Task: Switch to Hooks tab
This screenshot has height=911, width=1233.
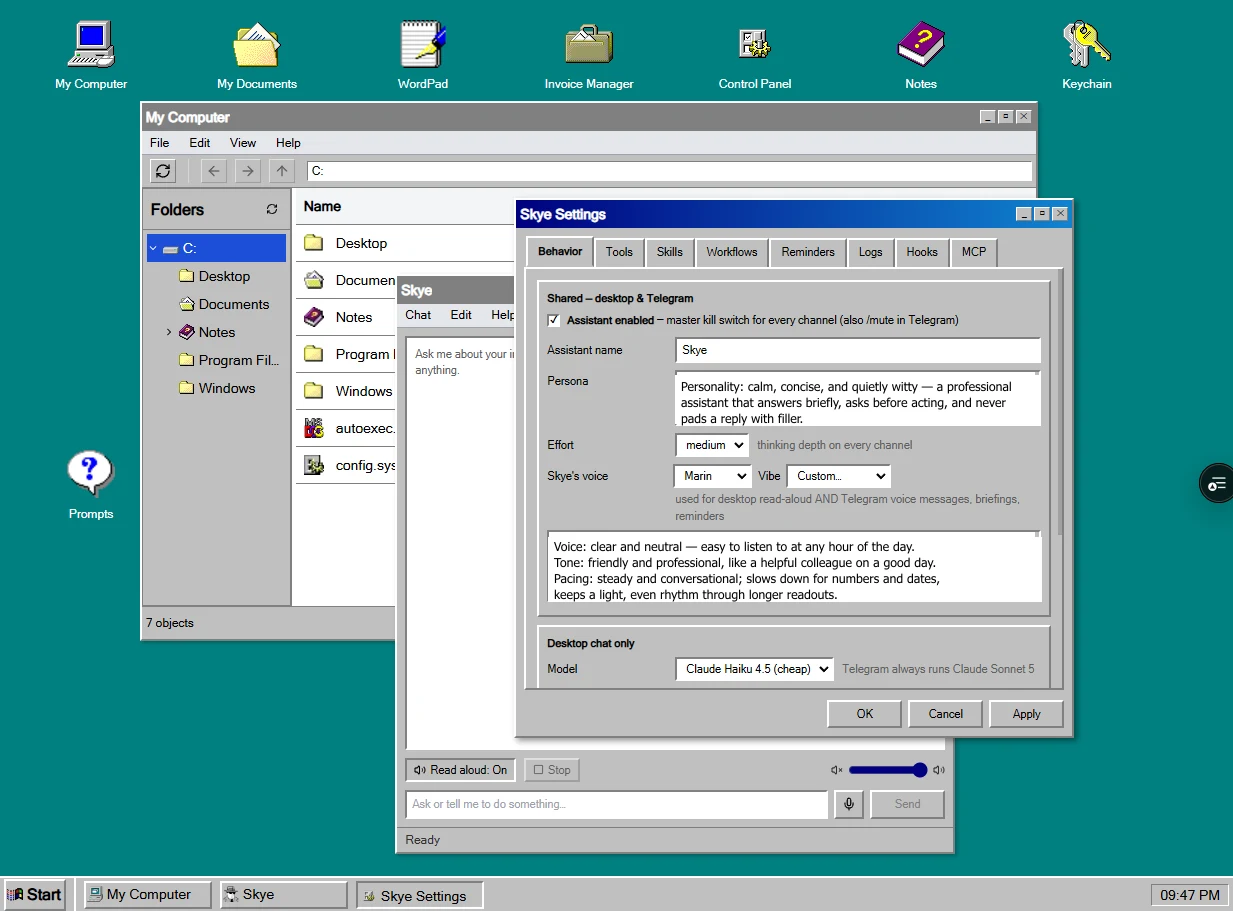Action: (922, 252)
